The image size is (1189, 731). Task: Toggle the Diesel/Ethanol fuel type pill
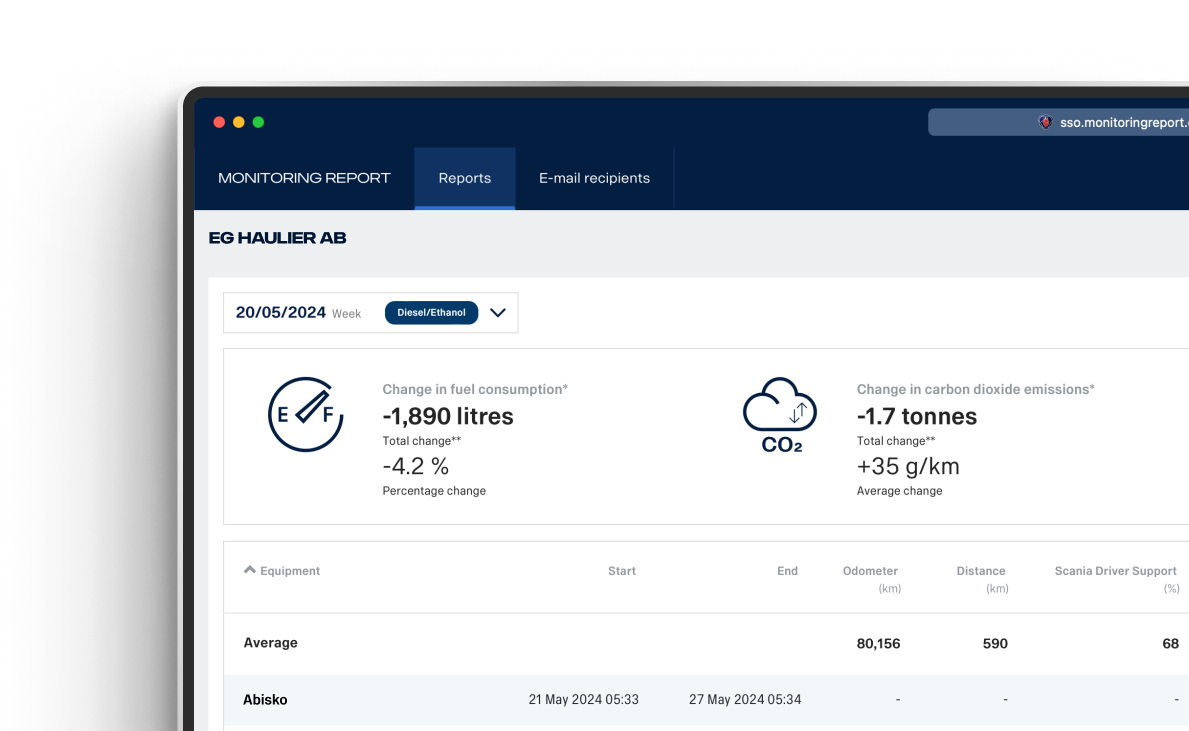click(431, 313)
